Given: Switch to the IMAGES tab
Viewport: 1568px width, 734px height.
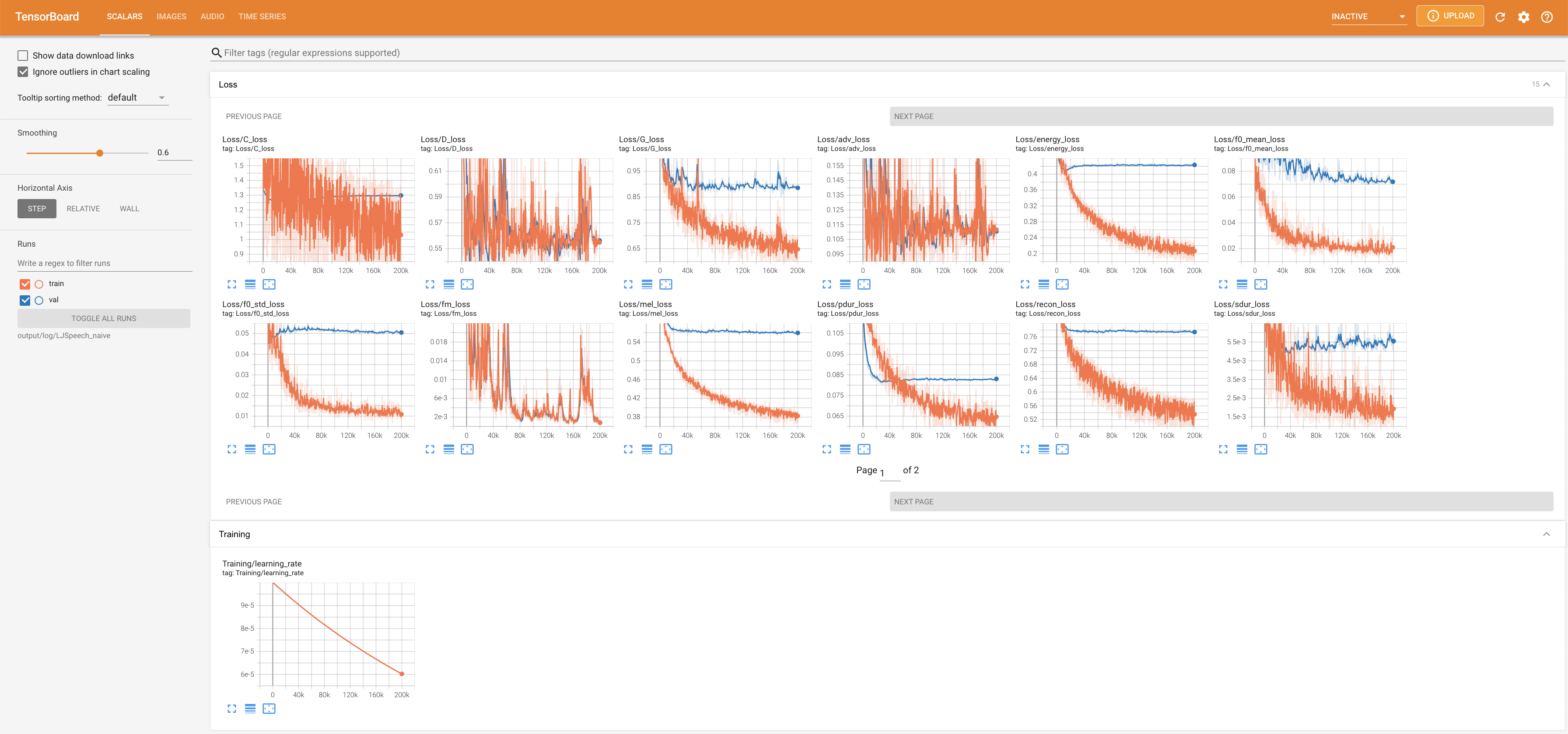Looking at the screenshot, I should [171, 17].
